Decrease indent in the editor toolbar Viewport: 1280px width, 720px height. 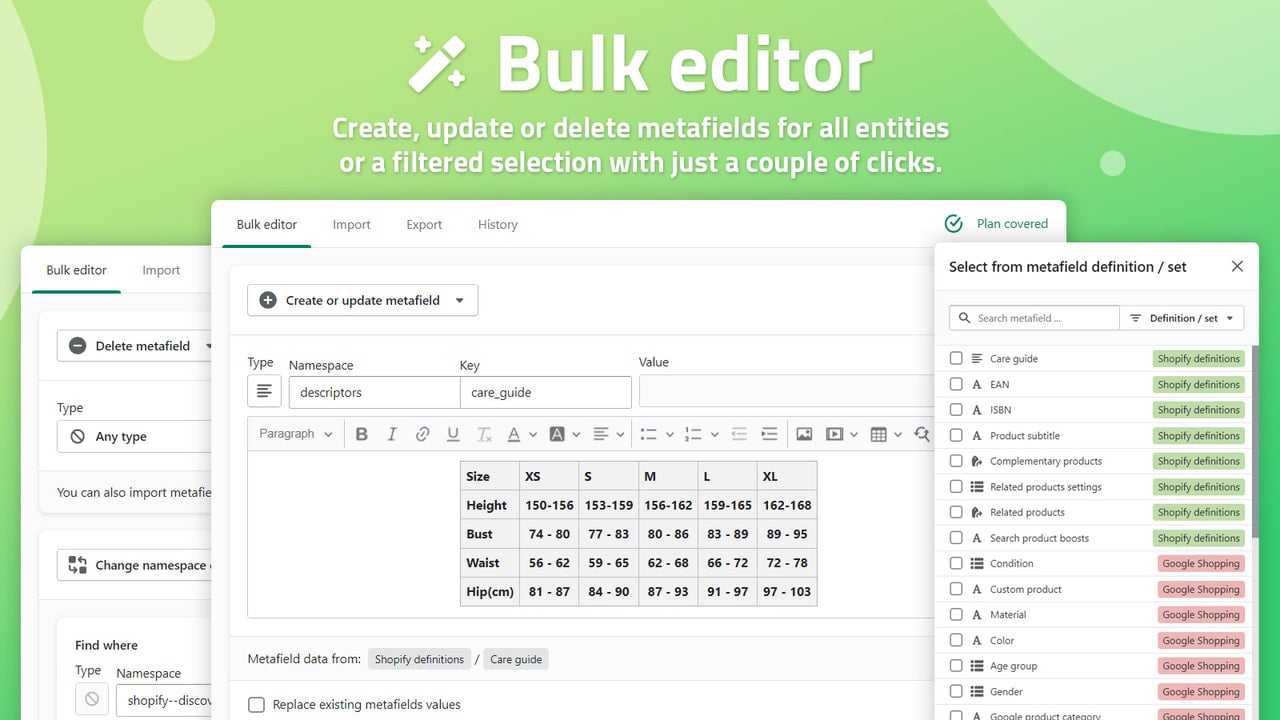[x=739, y=434]
